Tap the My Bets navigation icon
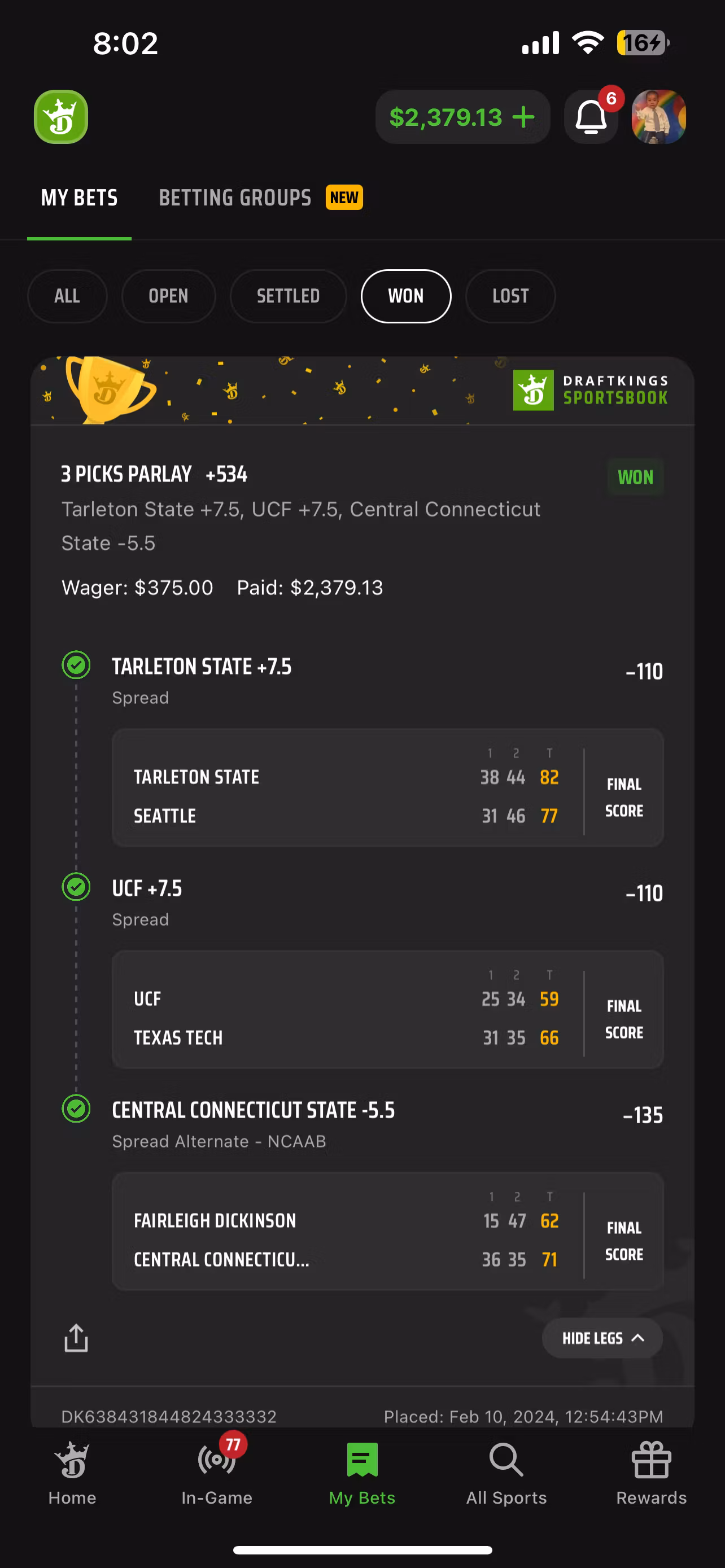This screenshot has width=725, height=1568. coord(362,1460)
